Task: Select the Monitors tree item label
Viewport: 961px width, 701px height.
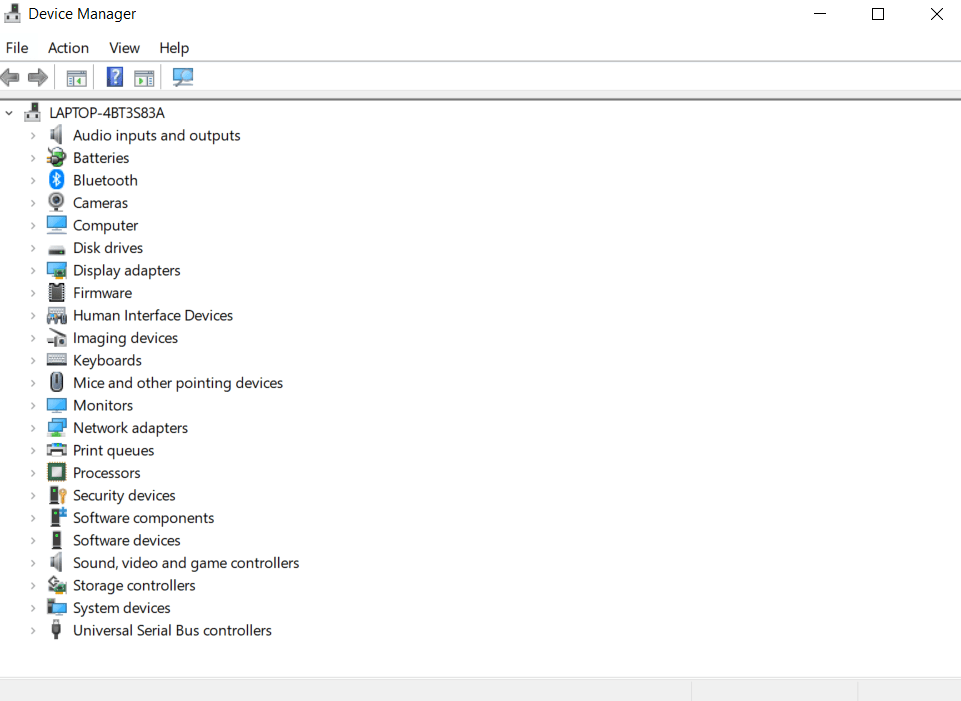Action: (x=103, y=406)
